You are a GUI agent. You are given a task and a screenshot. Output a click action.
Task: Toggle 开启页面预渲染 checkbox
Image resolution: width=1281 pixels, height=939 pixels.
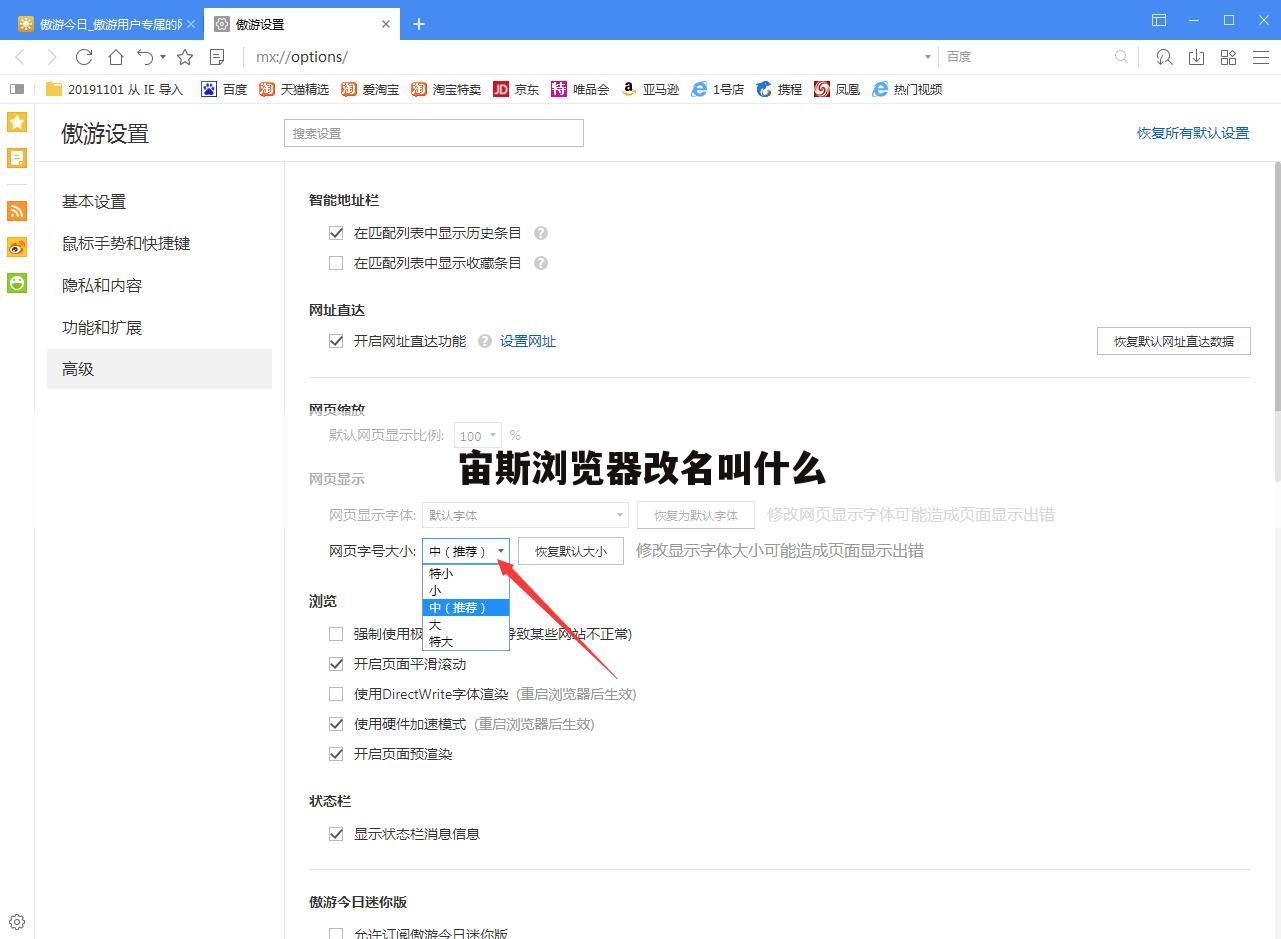pyautogui.click(x=336, y=754)
